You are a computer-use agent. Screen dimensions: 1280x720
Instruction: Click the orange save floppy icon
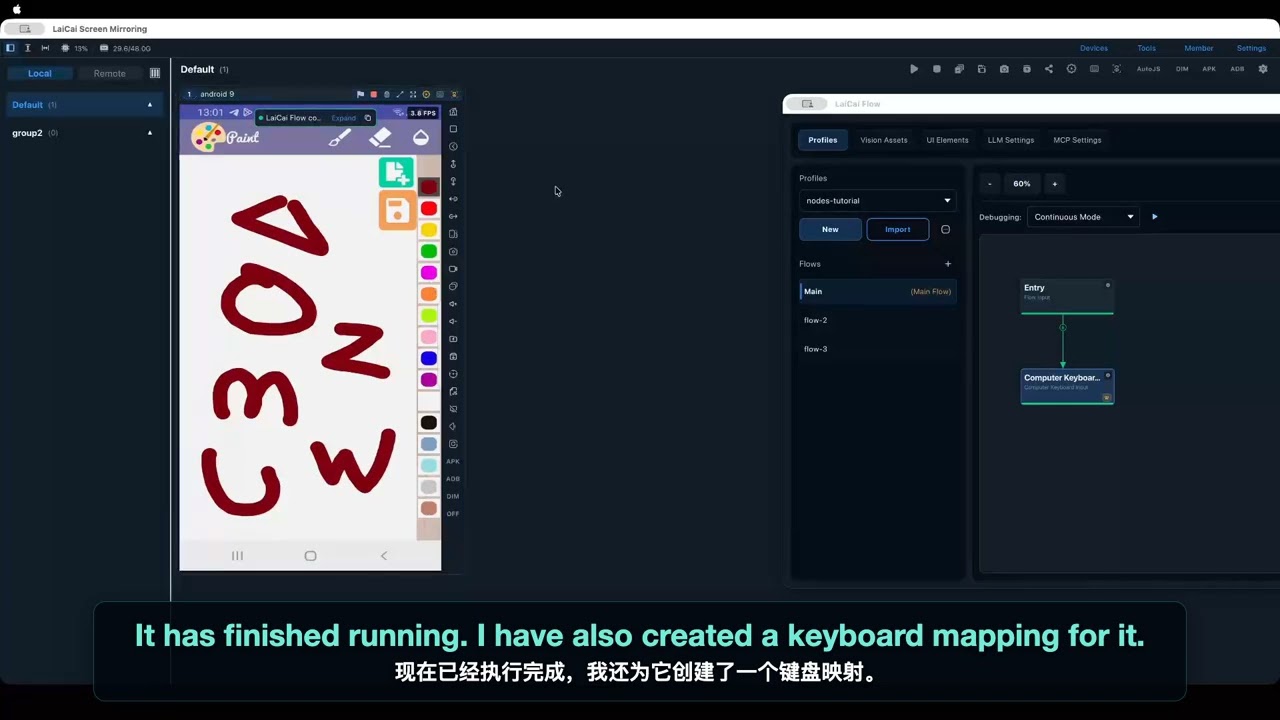[x=396, y=210]
